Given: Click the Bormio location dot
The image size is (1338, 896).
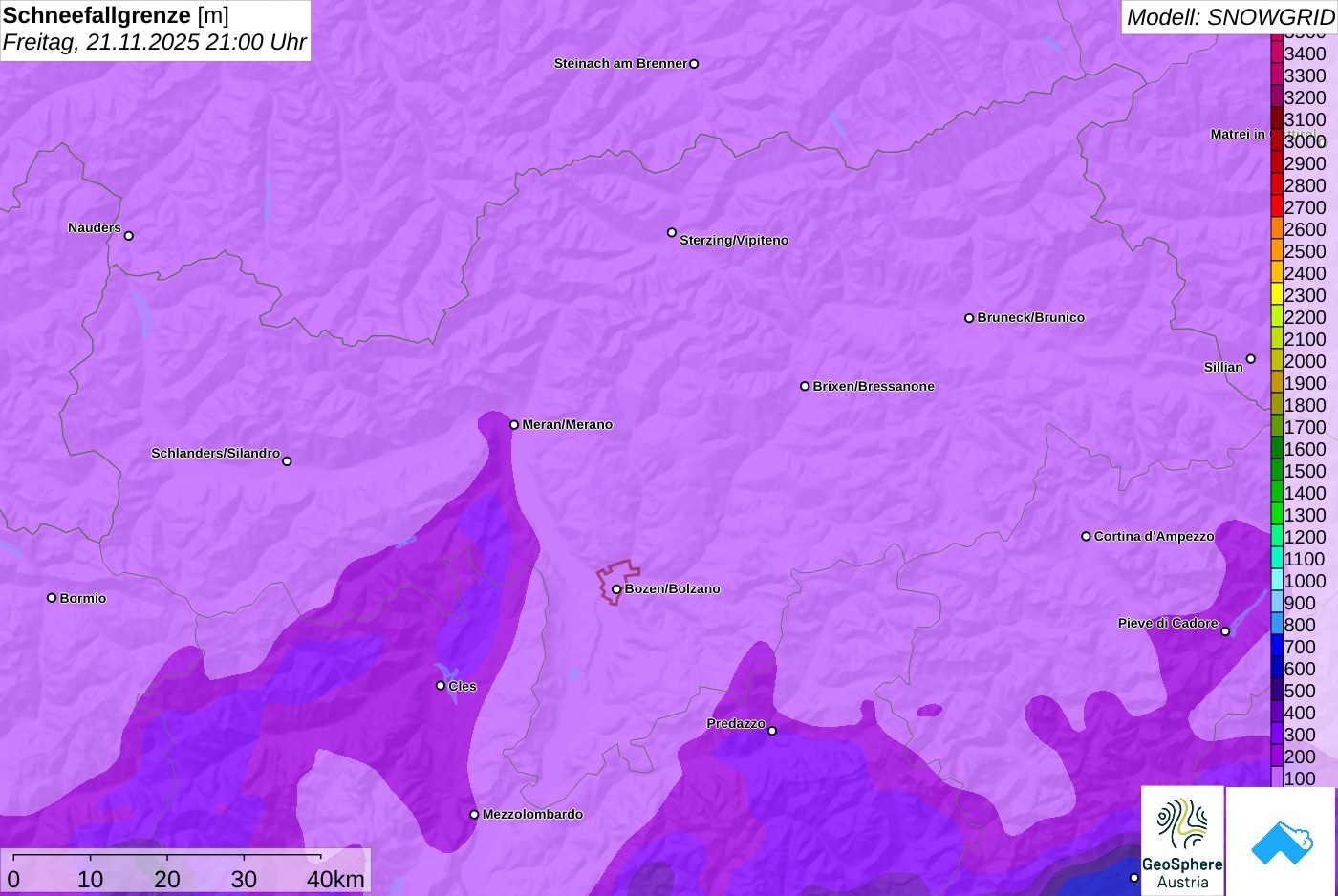Looking at the screenshot, I should 52,598.
